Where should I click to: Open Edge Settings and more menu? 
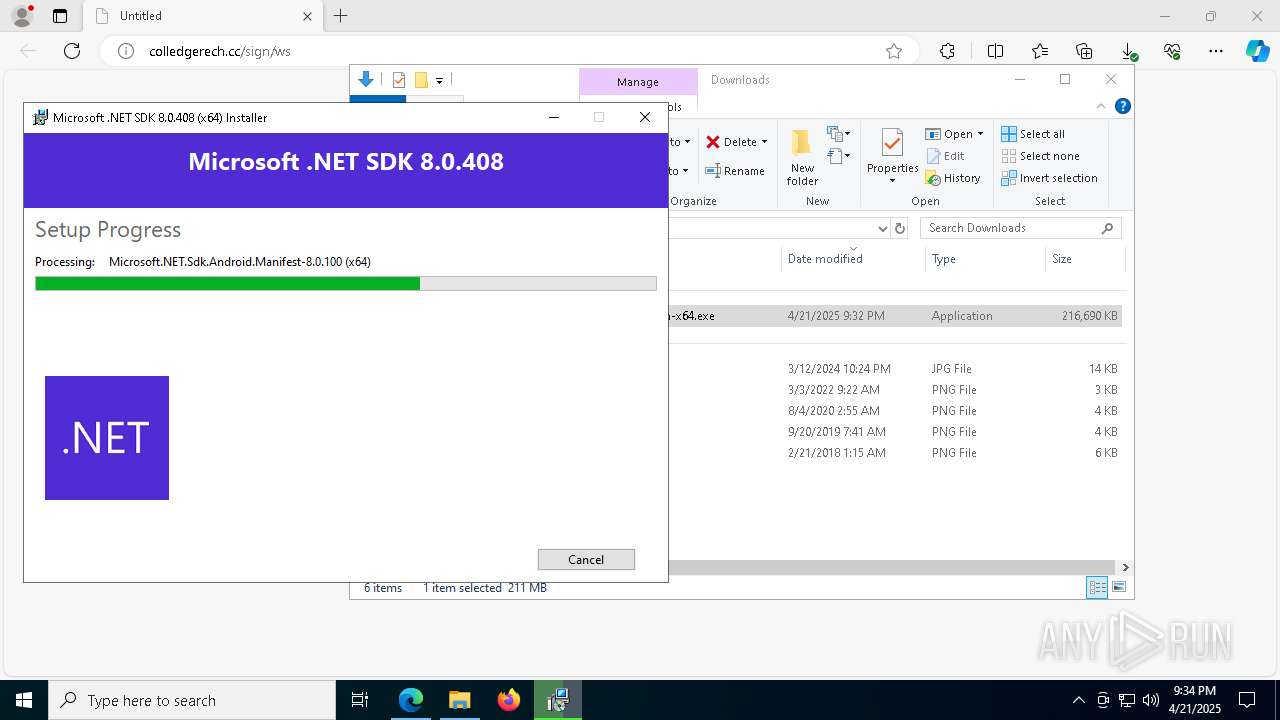pyautogui.click(x=1216, y=51)
